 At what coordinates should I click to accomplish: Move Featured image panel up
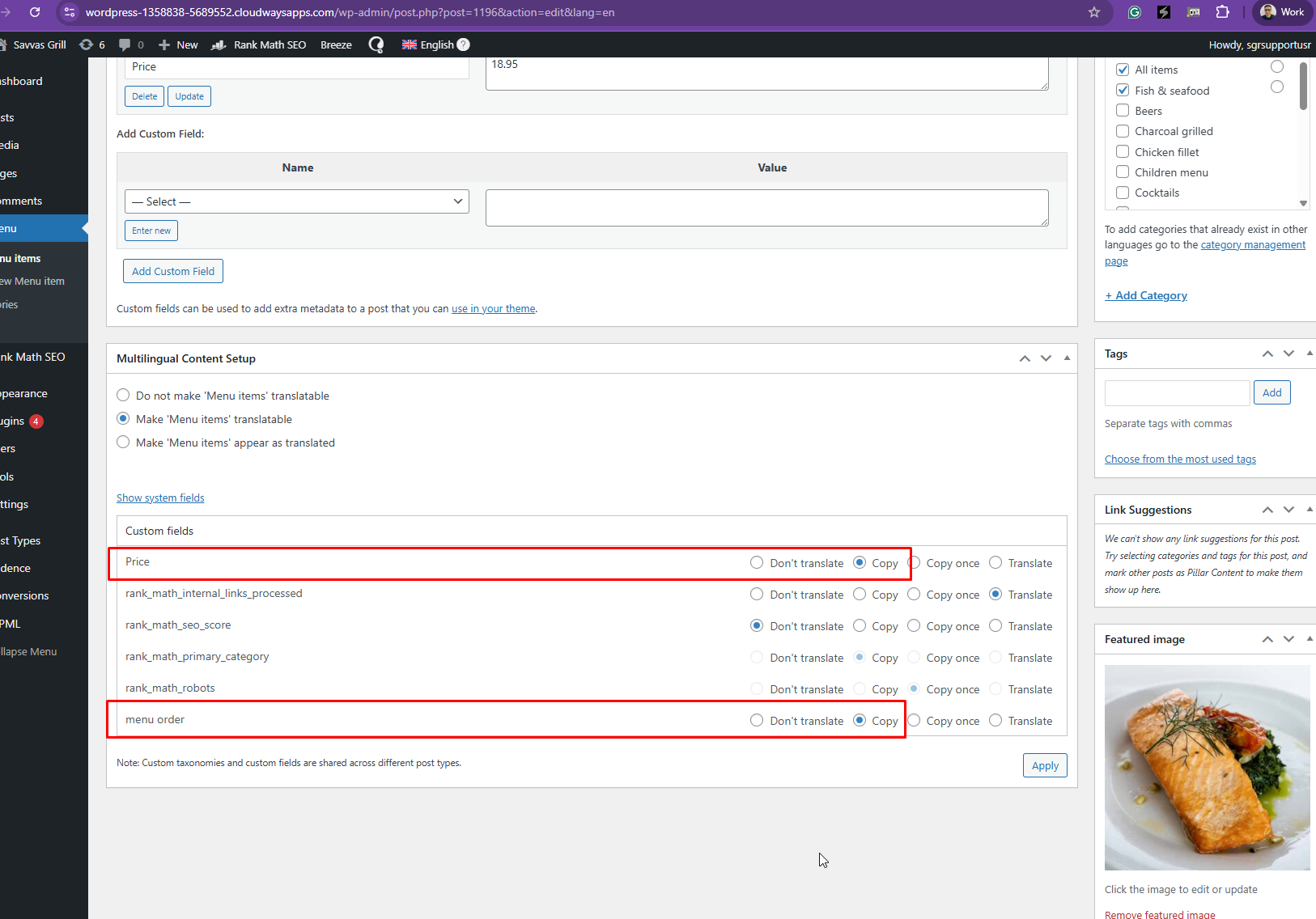pyautogui.click(x=1267, y=639)
